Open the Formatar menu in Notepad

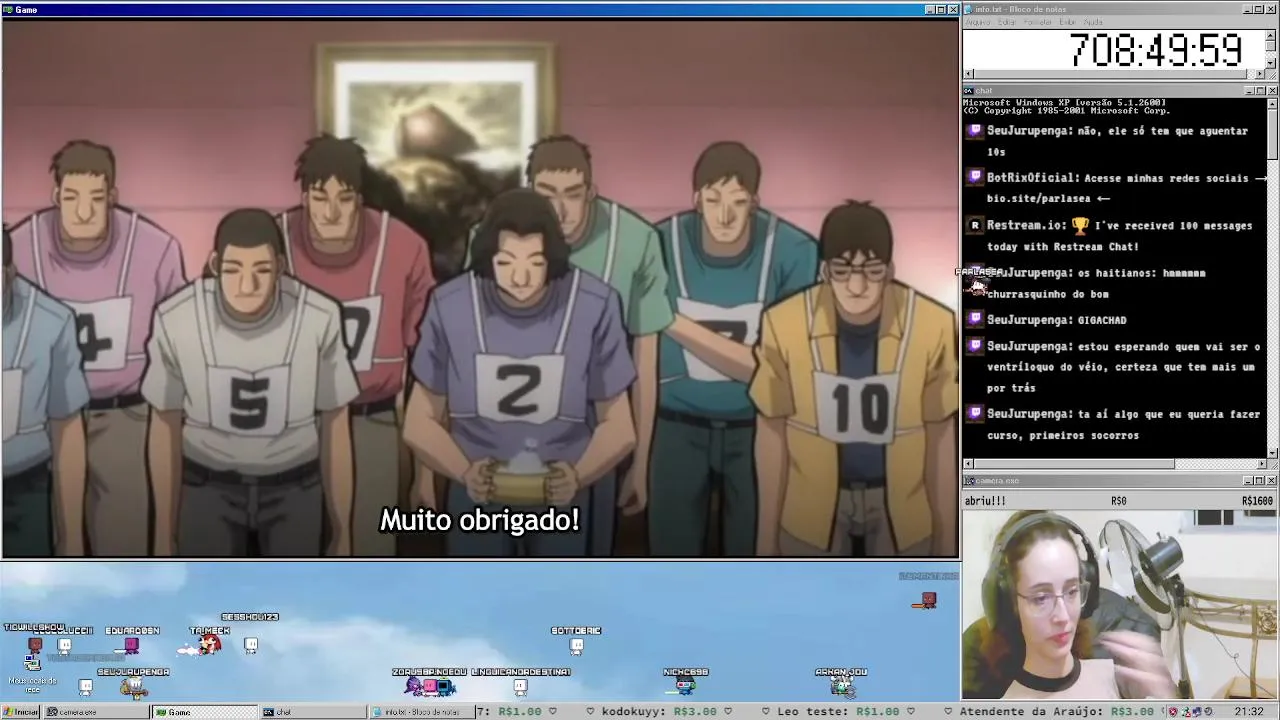(x=1038, y=21)
